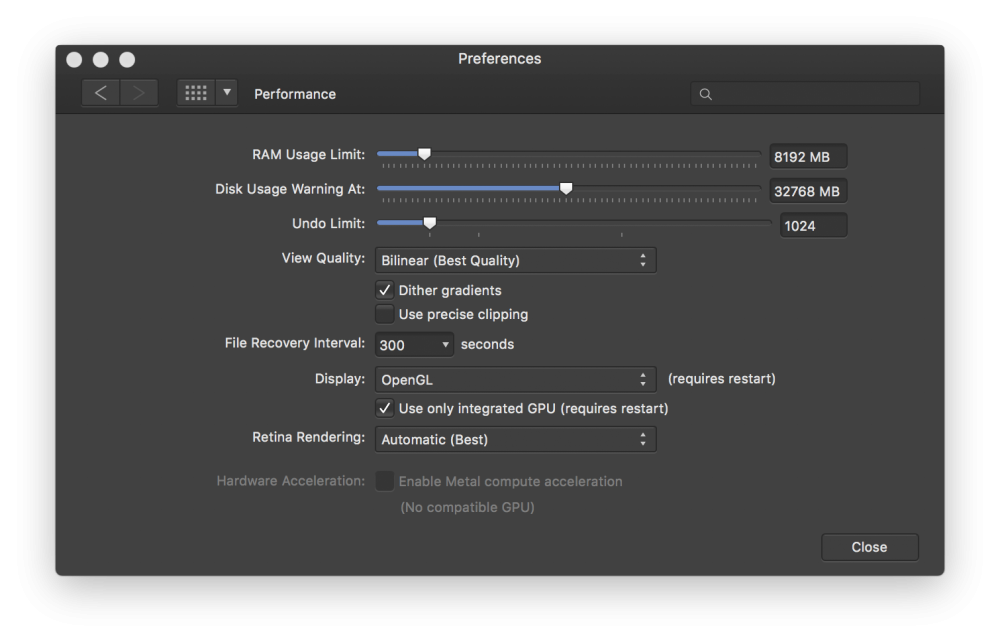The width and height of the screenshot is (1000, 642).
Task: Click the Disk Usage Warning At label
Action: point(290,189)
